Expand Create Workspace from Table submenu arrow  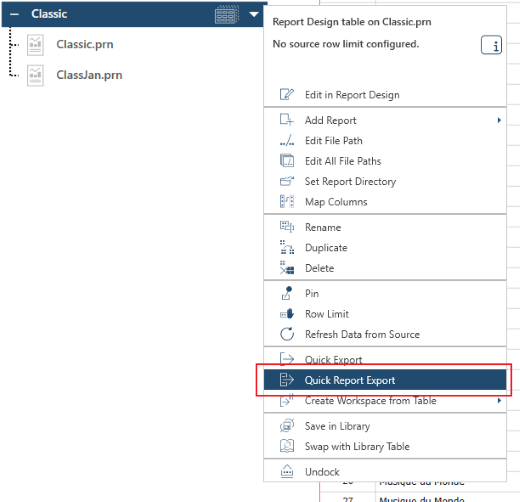click(x=499, y=400)
